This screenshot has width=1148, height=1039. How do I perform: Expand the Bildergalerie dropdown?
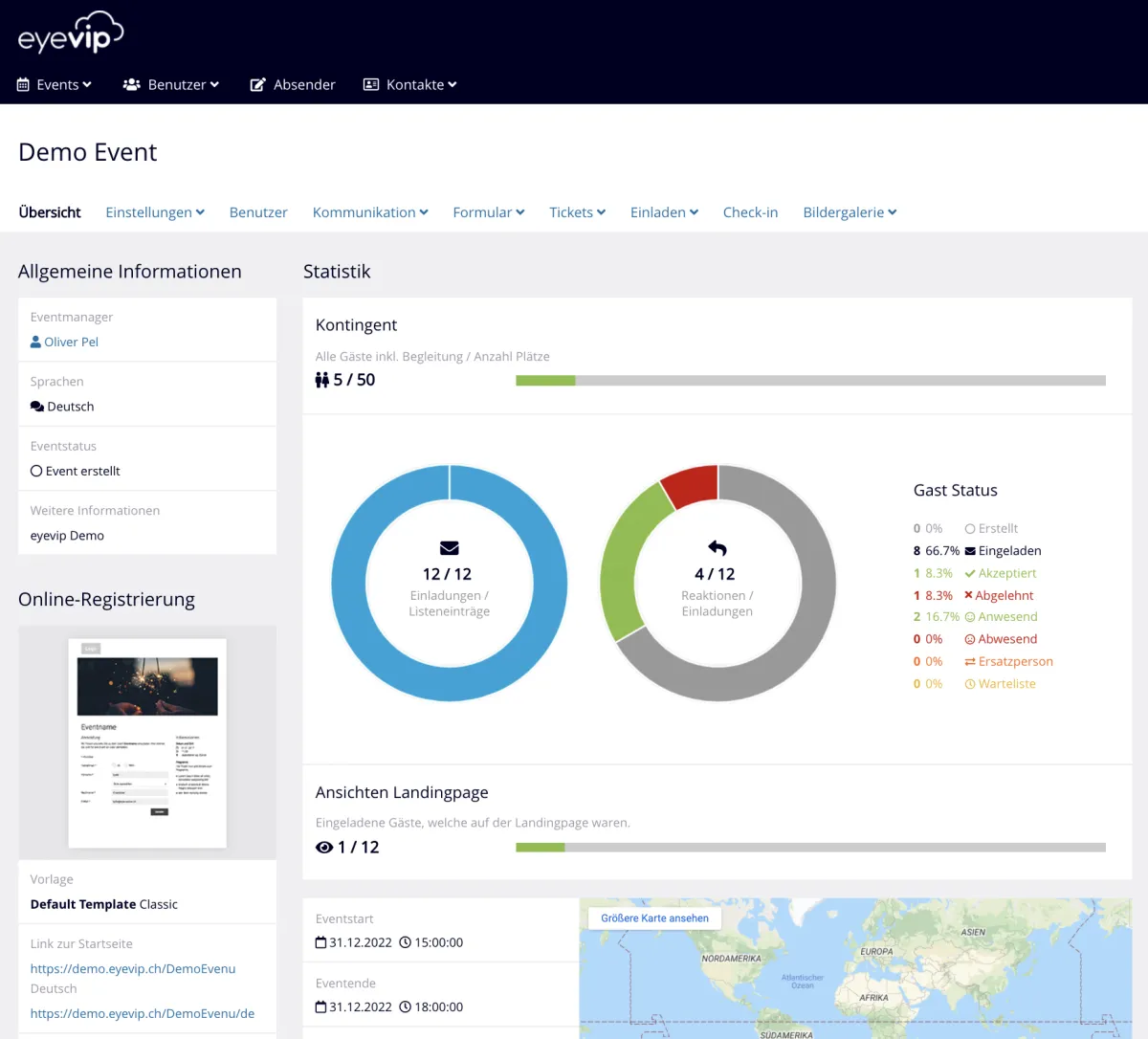point(850,212)
